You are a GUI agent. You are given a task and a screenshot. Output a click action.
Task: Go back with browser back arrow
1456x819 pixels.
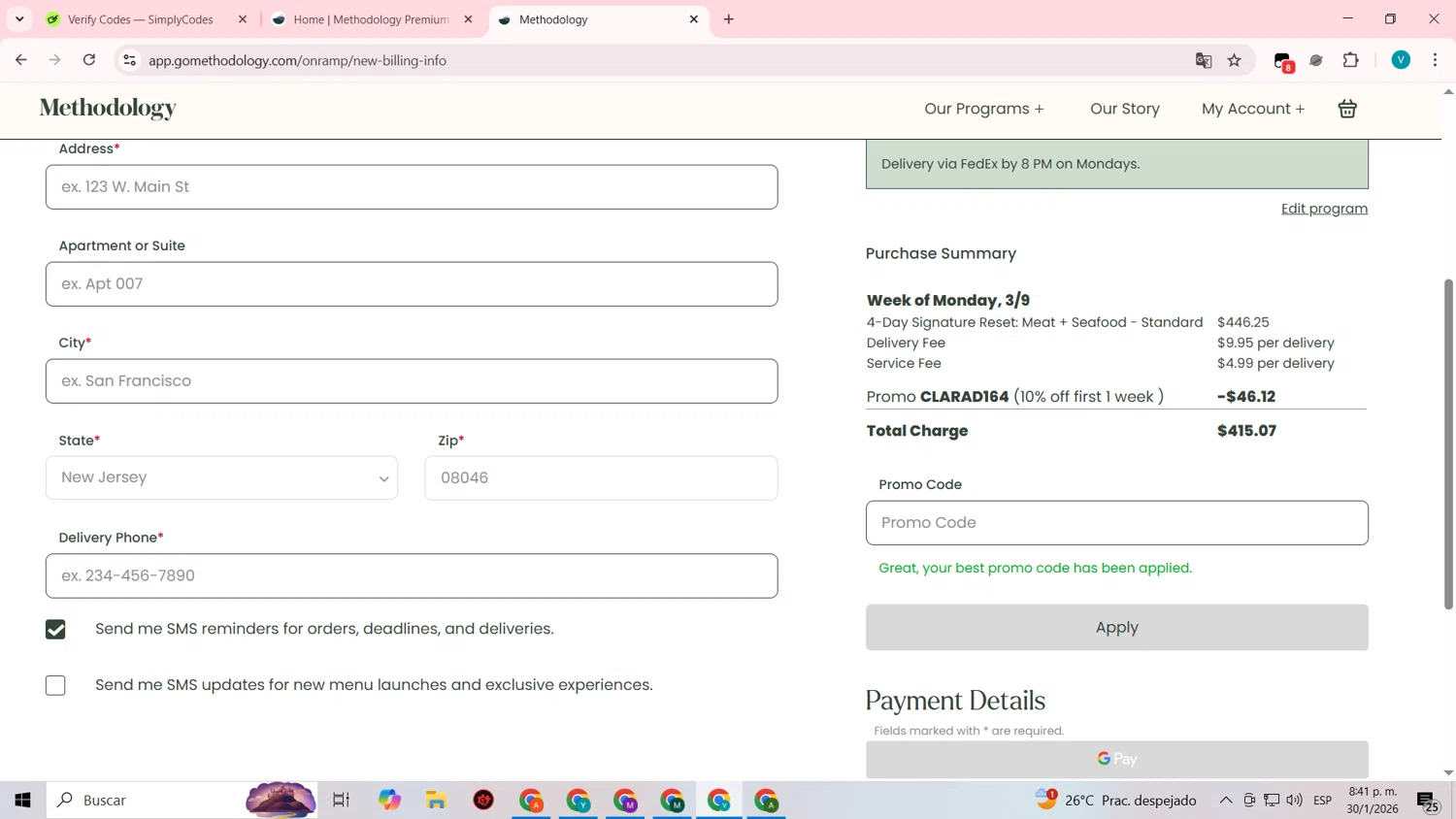click(x=20, y=60)
